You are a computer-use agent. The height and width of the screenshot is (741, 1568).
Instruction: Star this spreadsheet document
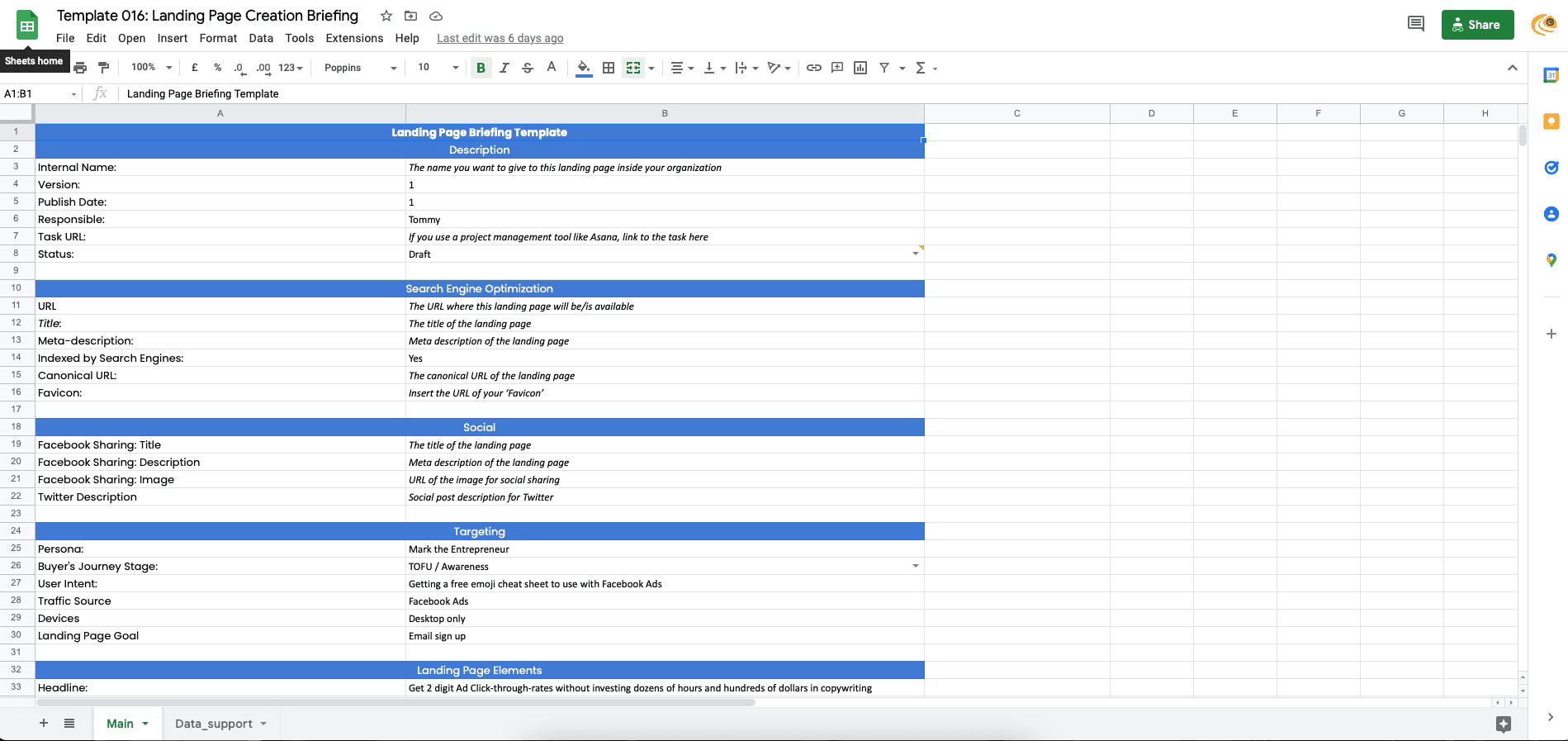pyautogui.click(x=386, y=16)
